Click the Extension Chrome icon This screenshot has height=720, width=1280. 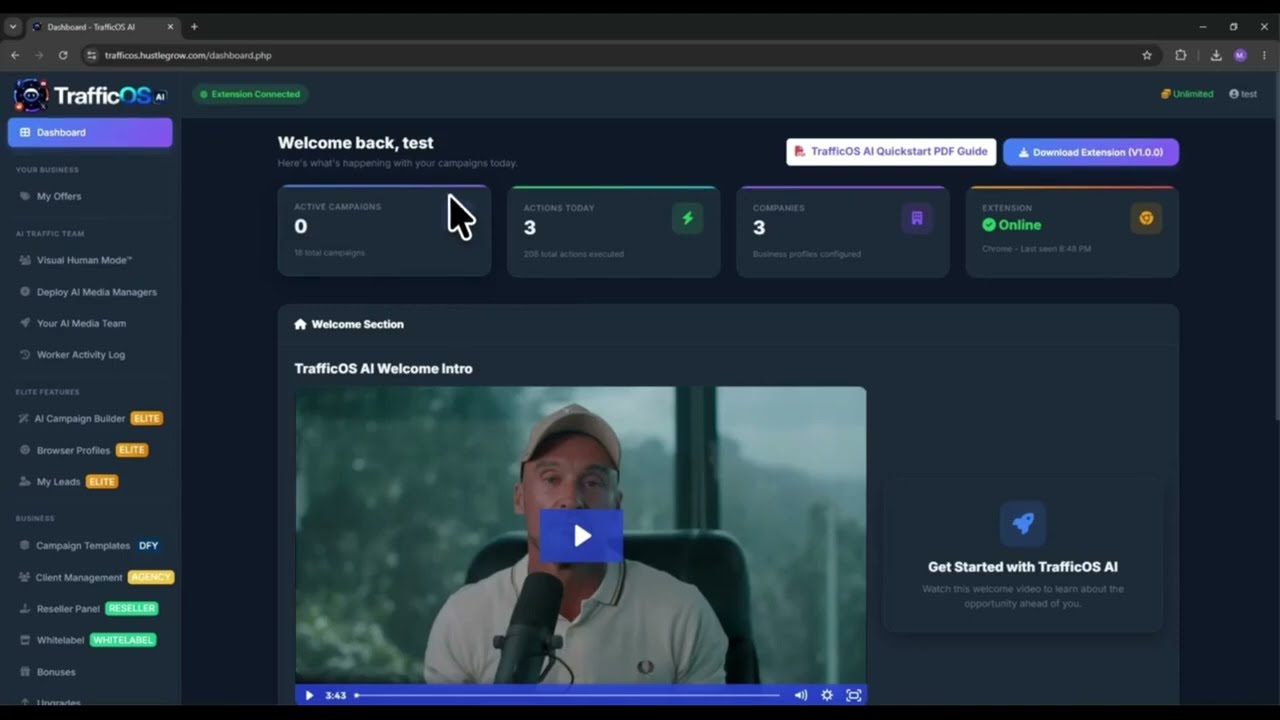[x=1146, y=218]
